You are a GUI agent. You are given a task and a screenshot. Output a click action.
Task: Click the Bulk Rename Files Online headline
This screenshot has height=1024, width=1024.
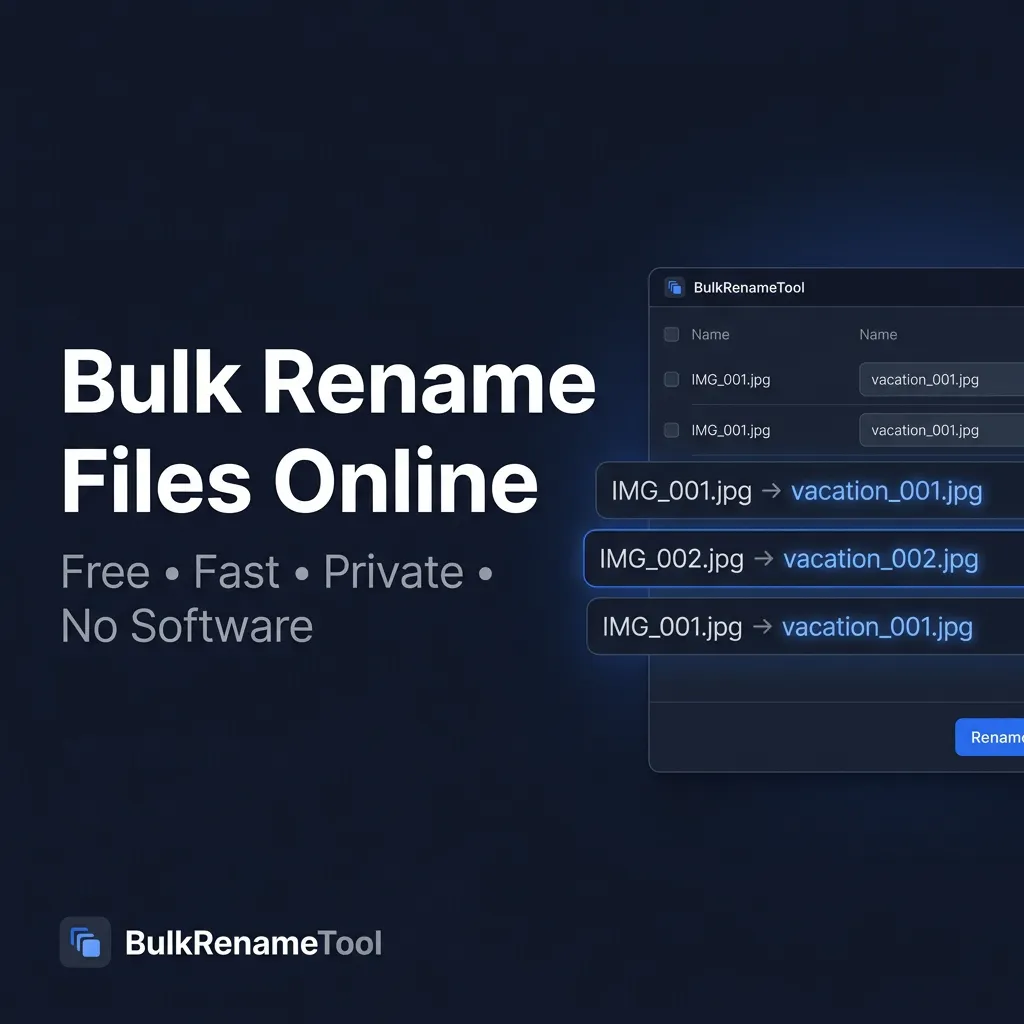(x=328, y=431)
